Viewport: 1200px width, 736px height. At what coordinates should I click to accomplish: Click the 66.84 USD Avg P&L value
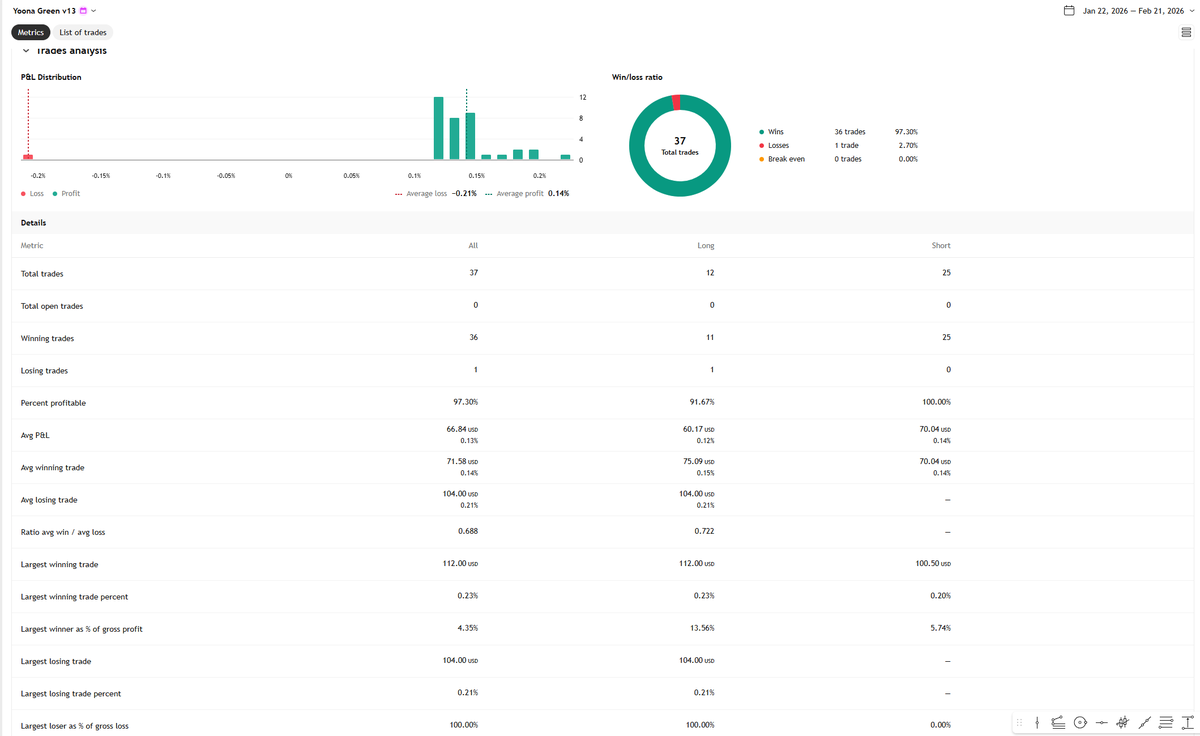coord(463,429)
